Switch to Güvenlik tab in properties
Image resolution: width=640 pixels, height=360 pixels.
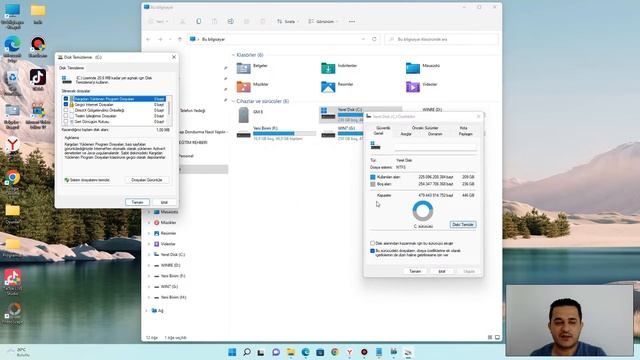(383, 128)
